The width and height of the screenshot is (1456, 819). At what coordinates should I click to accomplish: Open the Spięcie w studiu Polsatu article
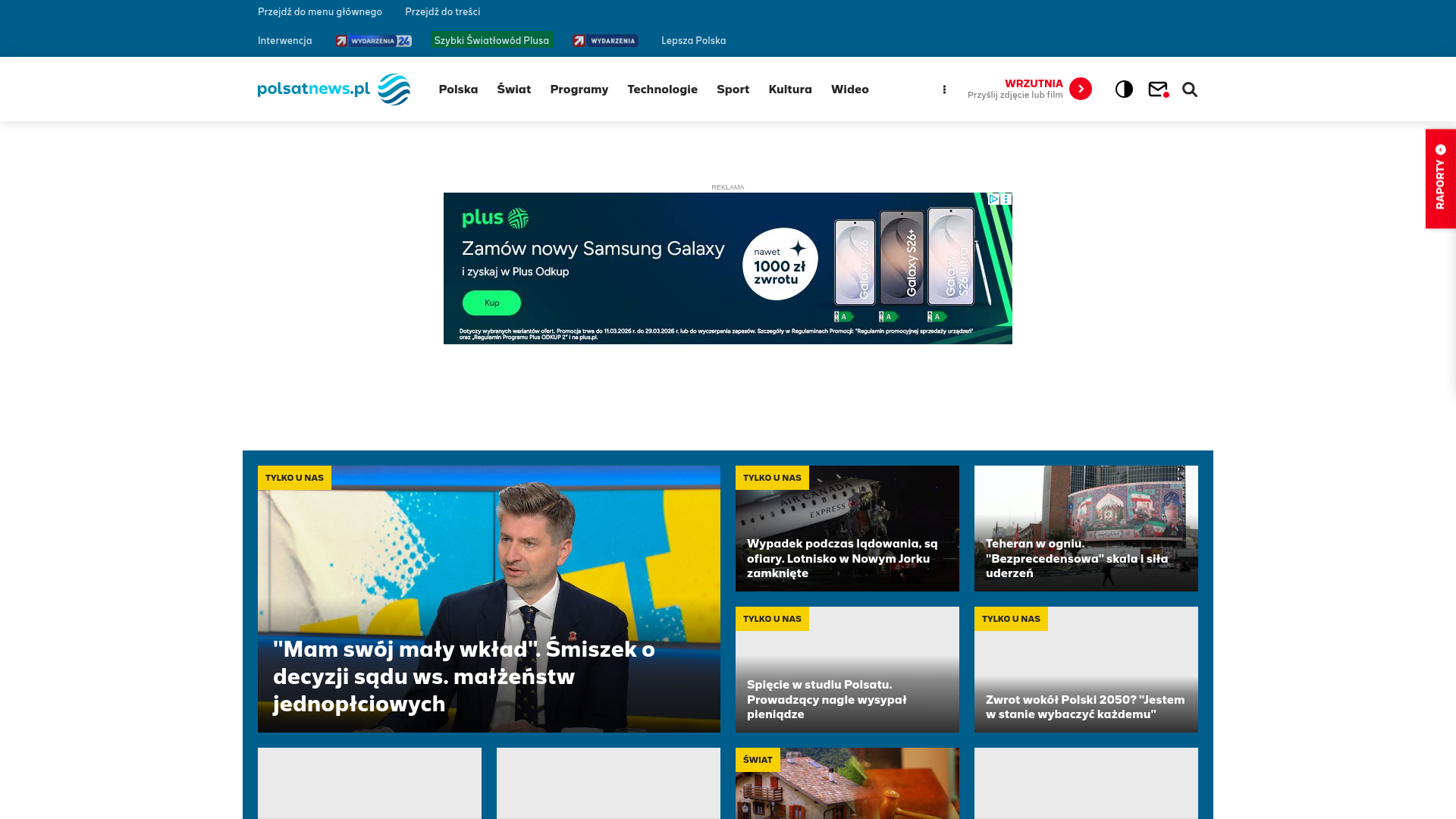[847, 670]
